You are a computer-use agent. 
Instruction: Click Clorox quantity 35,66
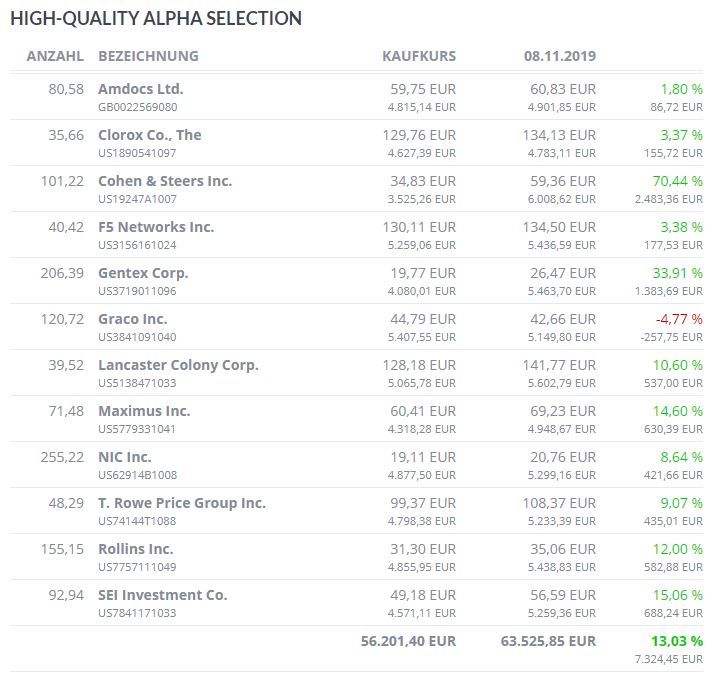click(x=66, y=135)
